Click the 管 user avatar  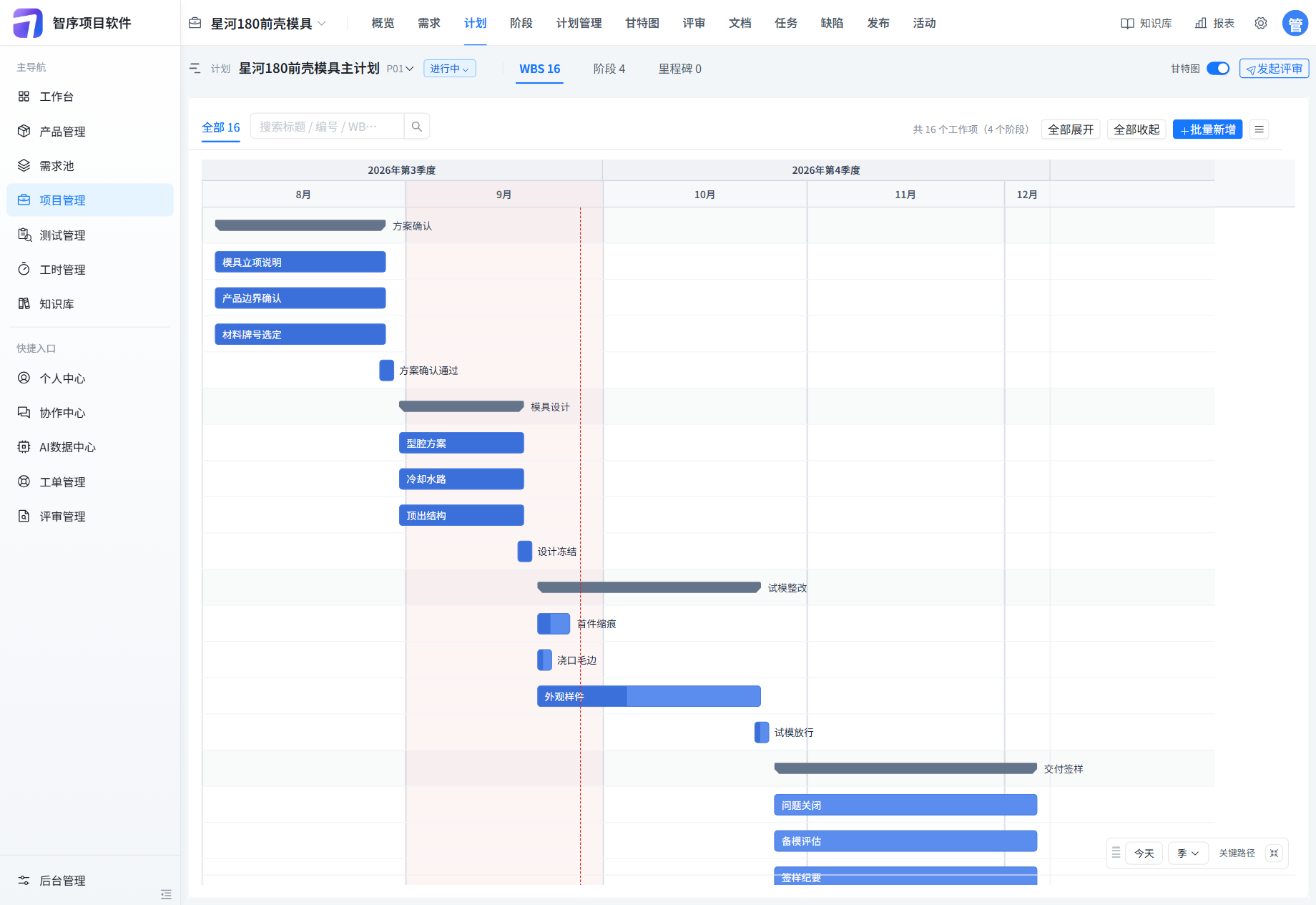click(x=1295, y=24)
